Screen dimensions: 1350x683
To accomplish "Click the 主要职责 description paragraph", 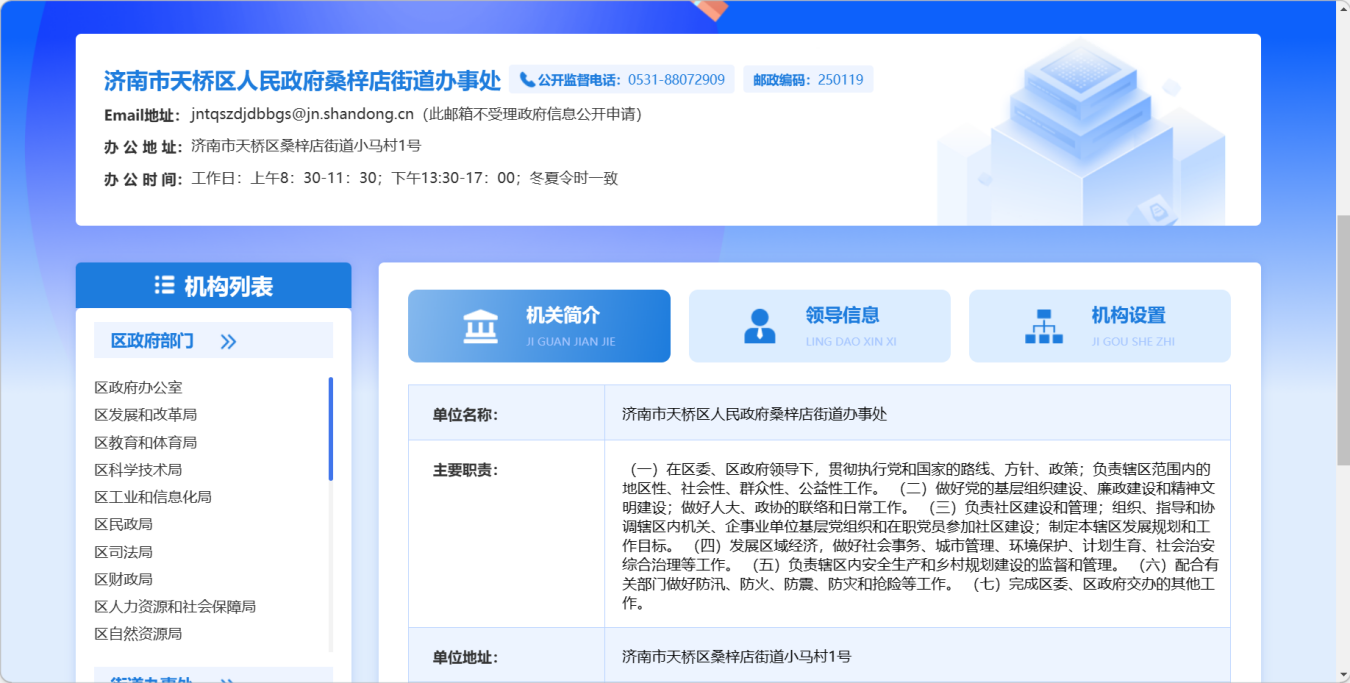I will pyautogui.click(x=918, y=535).
